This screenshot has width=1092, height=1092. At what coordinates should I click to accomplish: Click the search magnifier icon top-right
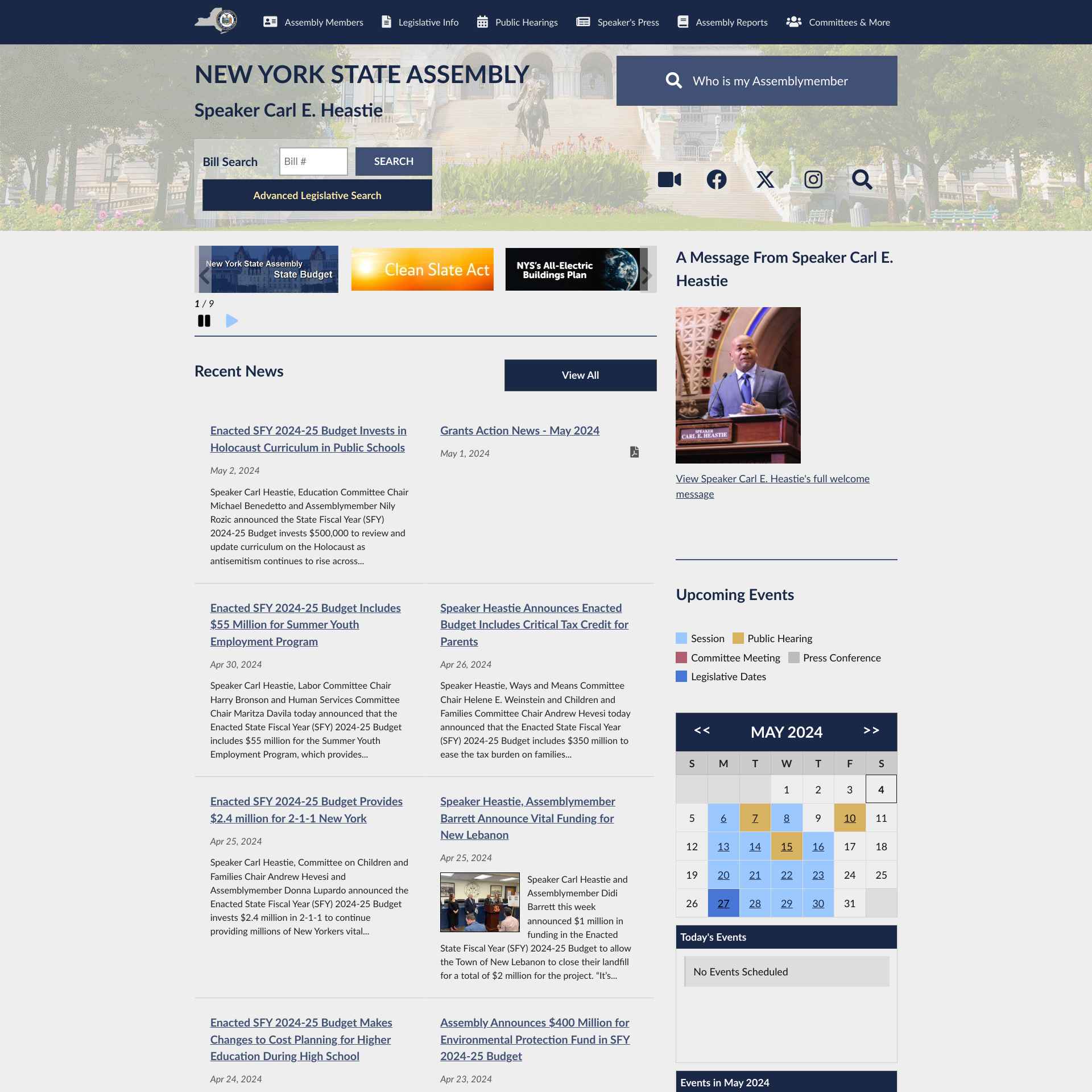click(861, 179)
